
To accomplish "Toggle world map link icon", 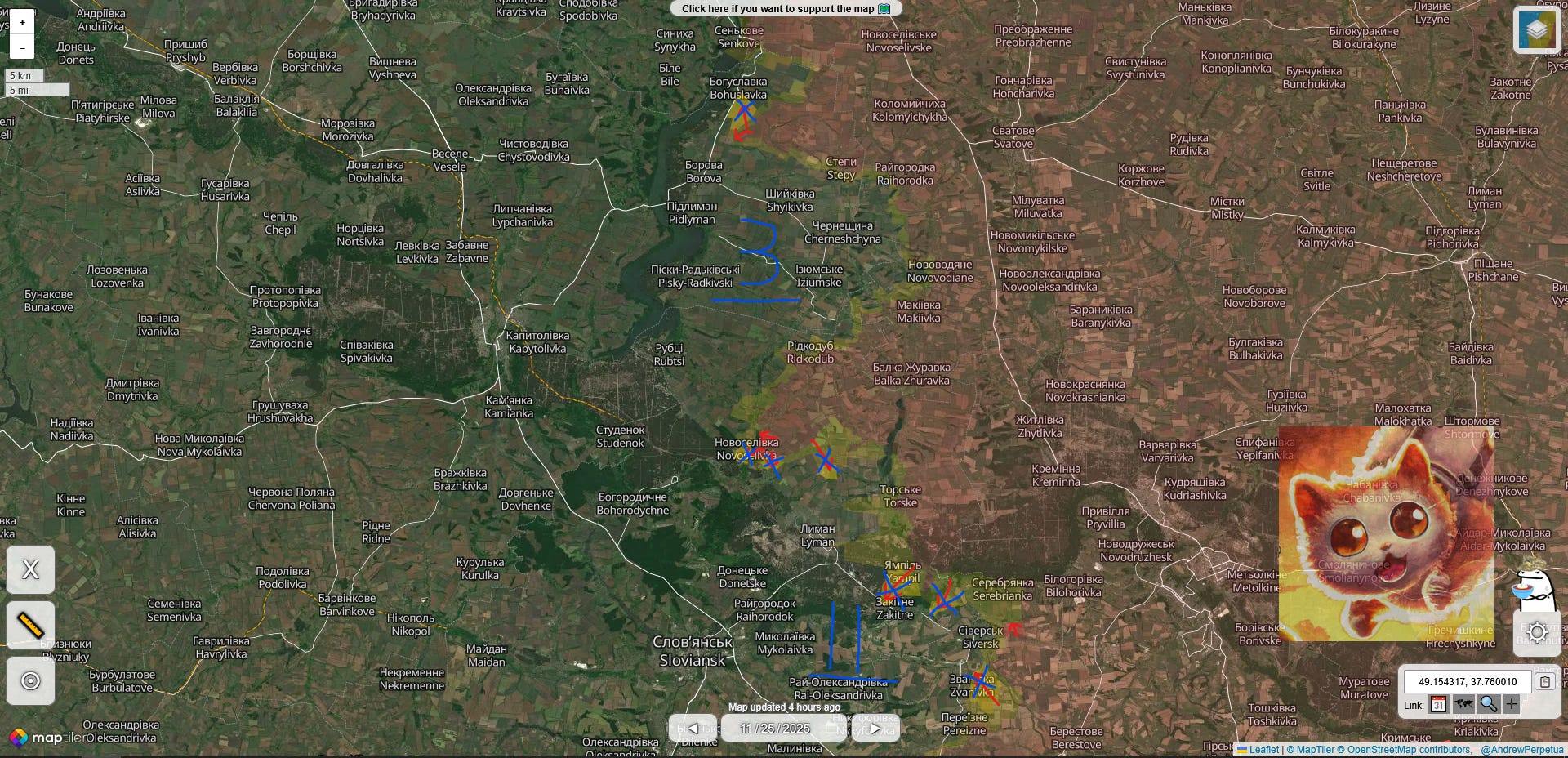I will 1463,704.
